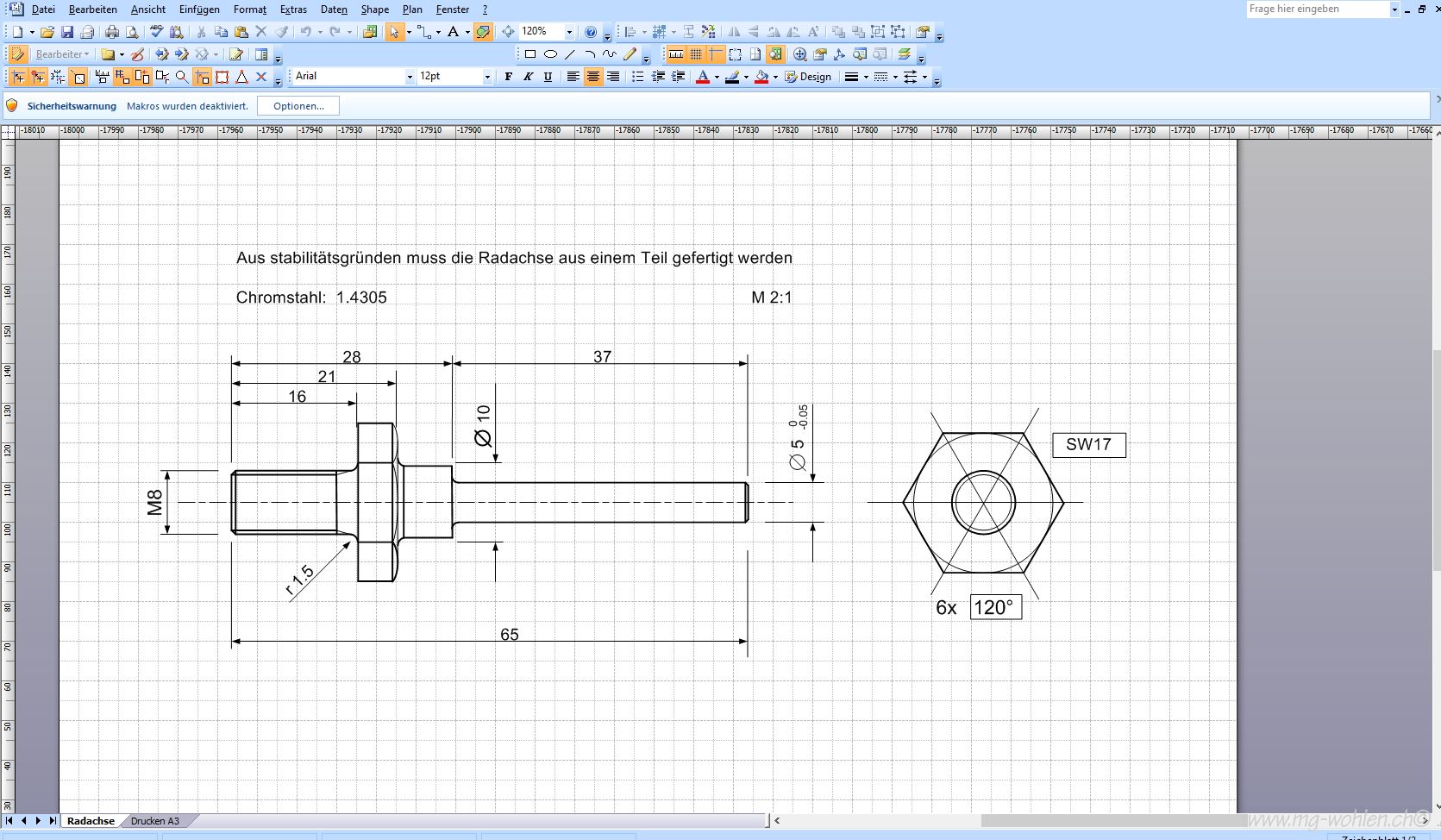
Task: Open the Shapes window icon
Action: coord(370,32)
